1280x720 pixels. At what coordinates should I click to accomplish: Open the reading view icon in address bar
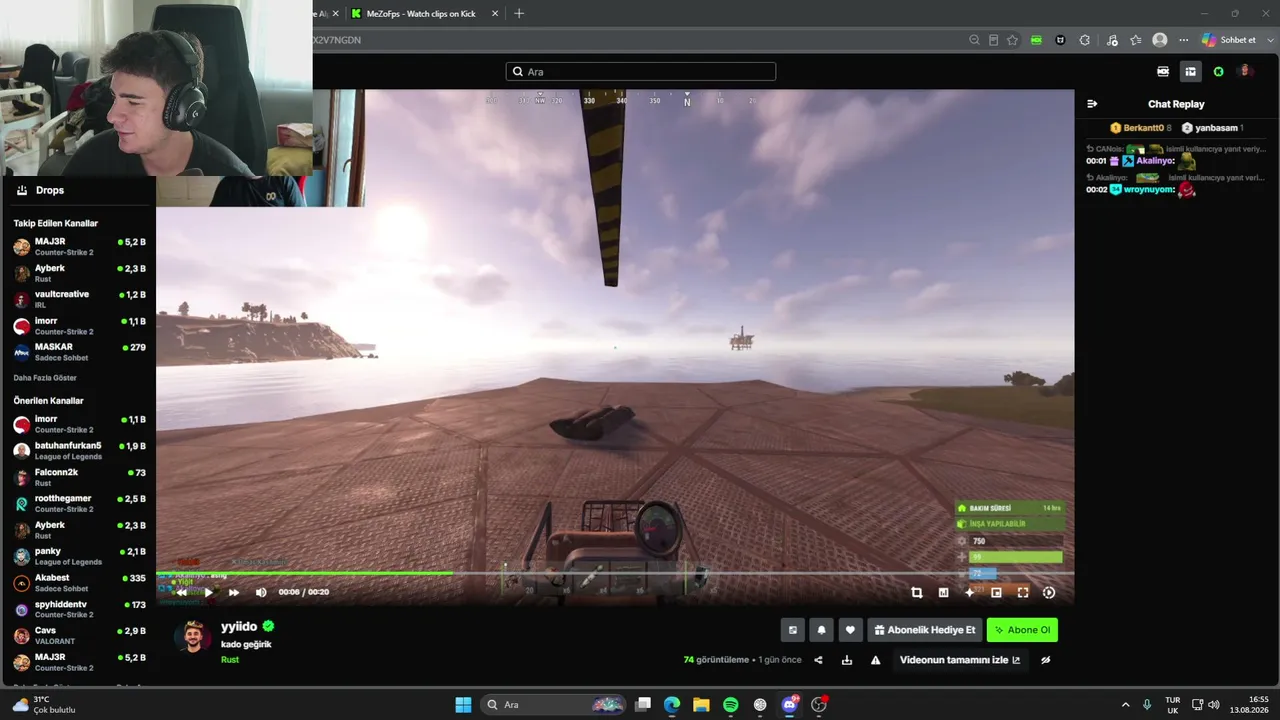click(x=993, y=40)
